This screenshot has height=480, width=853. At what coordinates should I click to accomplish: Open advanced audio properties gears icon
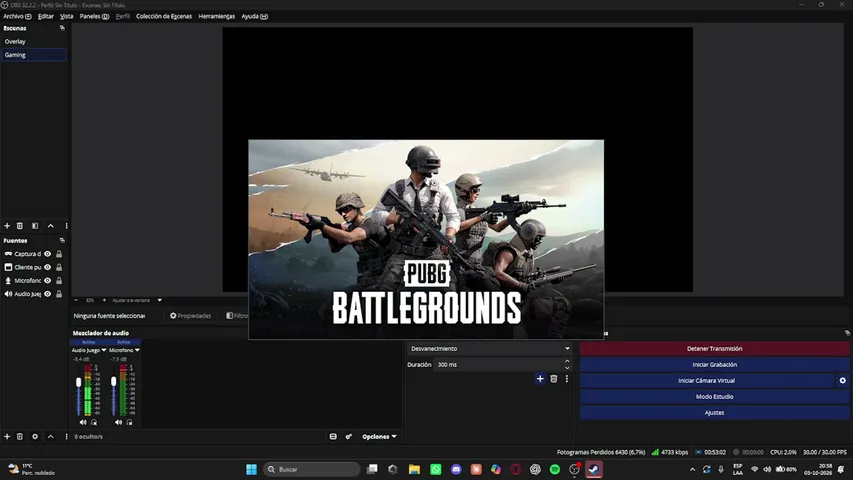pos(349,436)
